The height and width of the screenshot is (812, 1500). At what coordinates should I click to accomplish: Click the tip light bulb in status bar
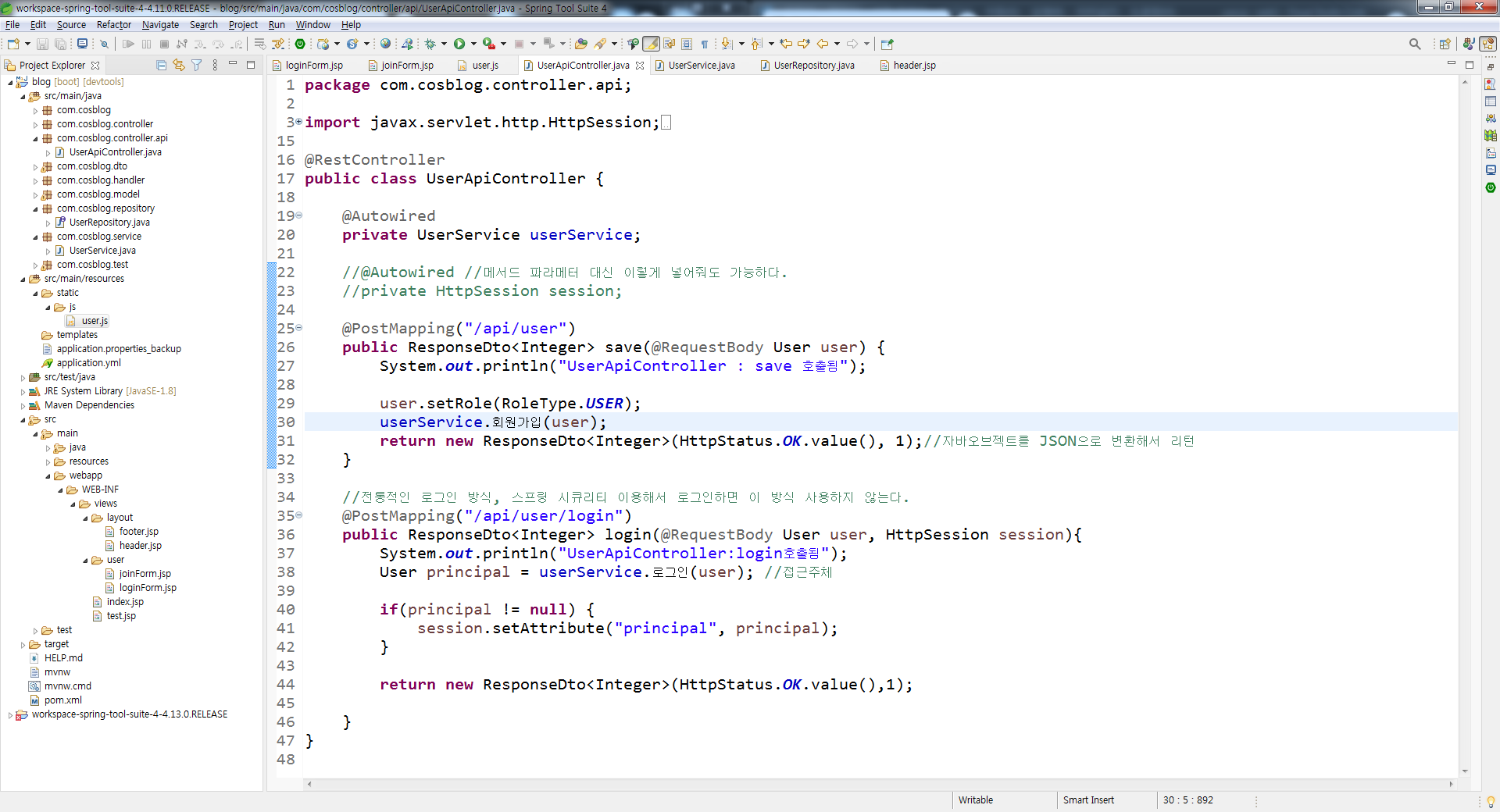pyautogui.click(x=1491, y=801)
